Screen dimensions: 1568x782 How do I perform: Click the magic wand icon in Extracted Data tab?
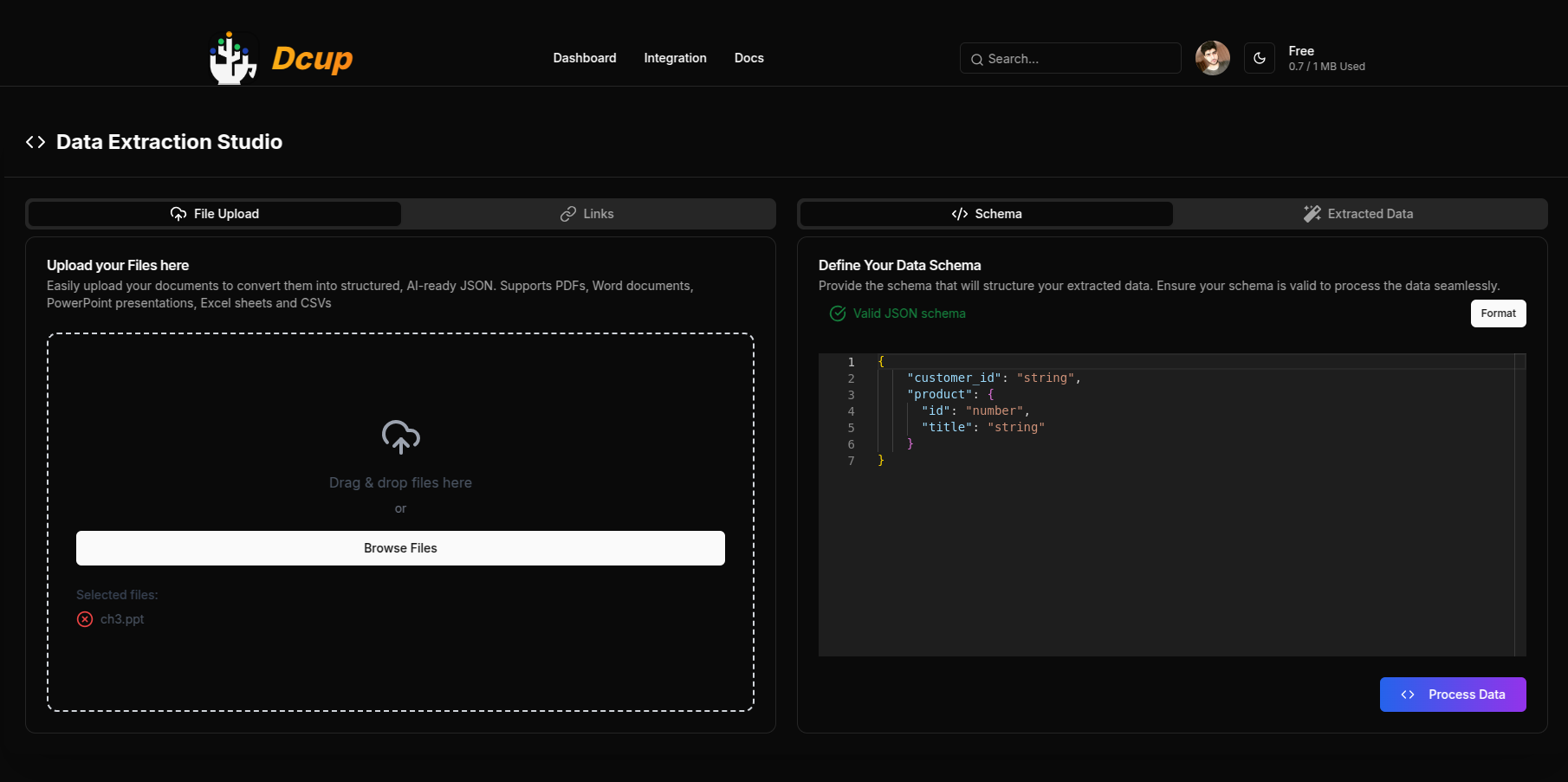point(1312,214)
